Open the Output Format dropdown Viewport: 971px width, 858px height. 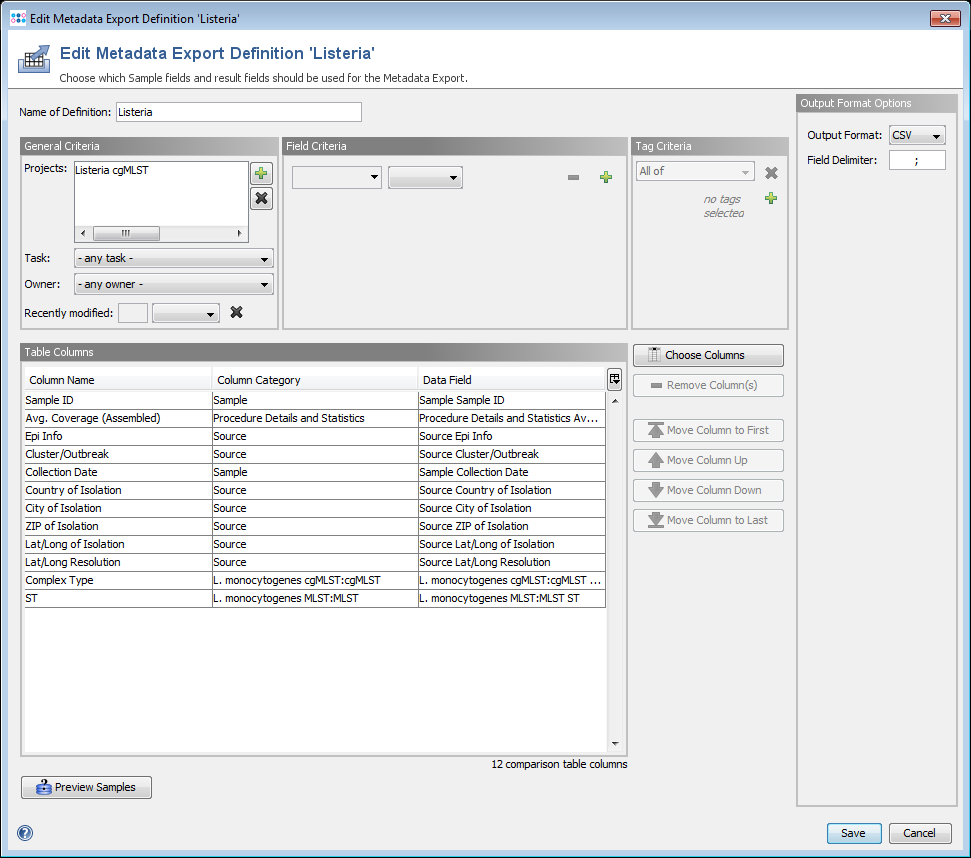pyautogui.click(x=917, y=136)
